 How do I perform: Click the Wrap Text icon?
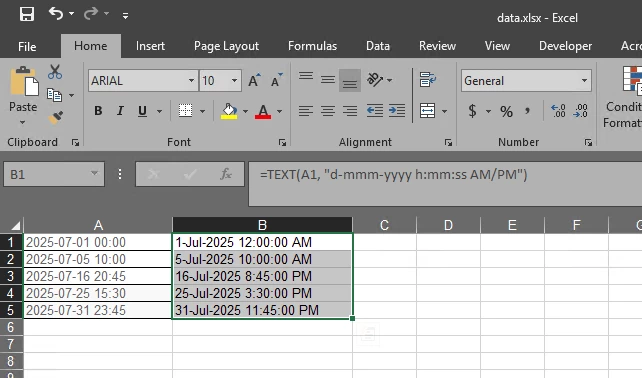(428, 79)
